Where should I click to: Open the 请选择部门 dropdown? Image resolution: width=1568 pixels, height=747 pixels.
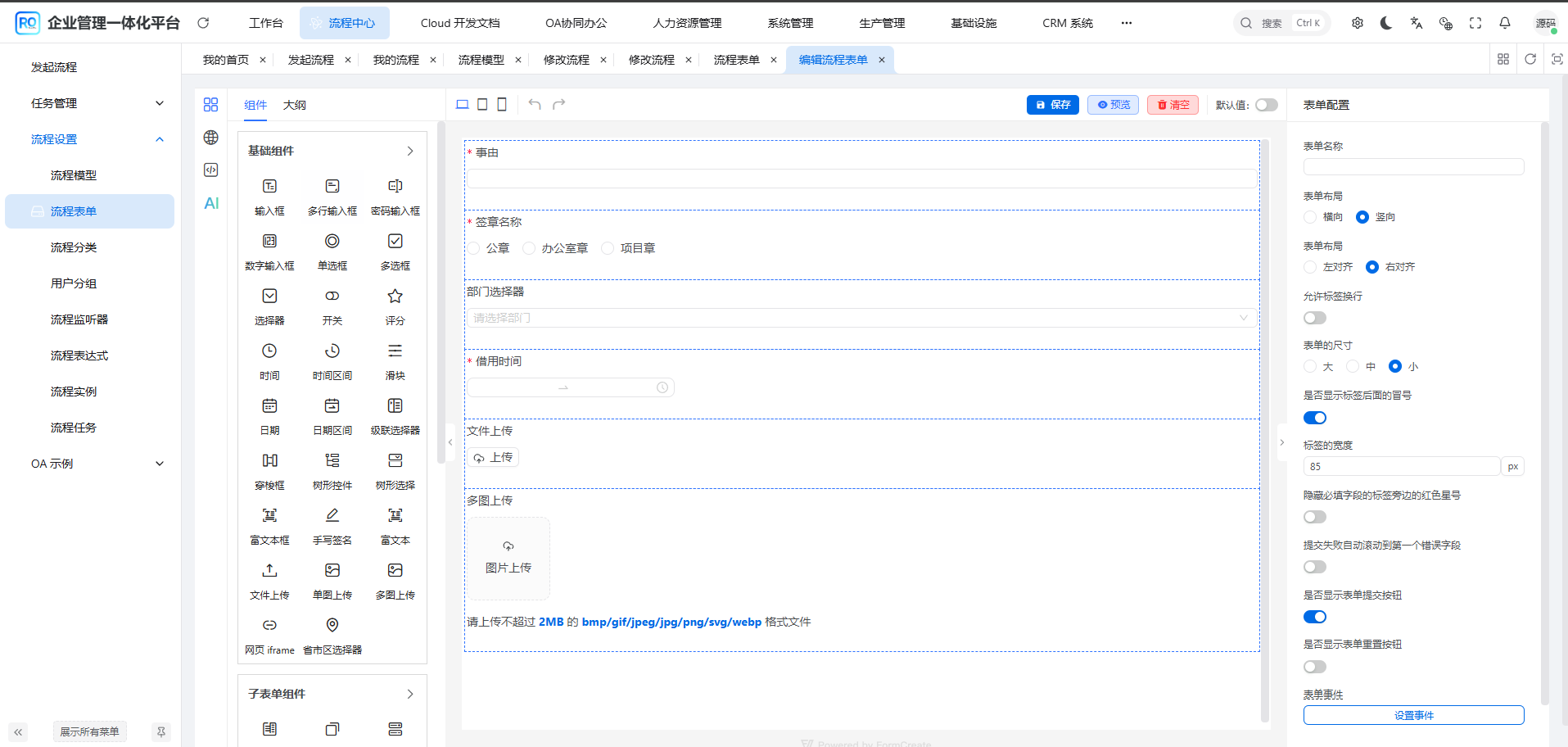click(x=860, y=318)
